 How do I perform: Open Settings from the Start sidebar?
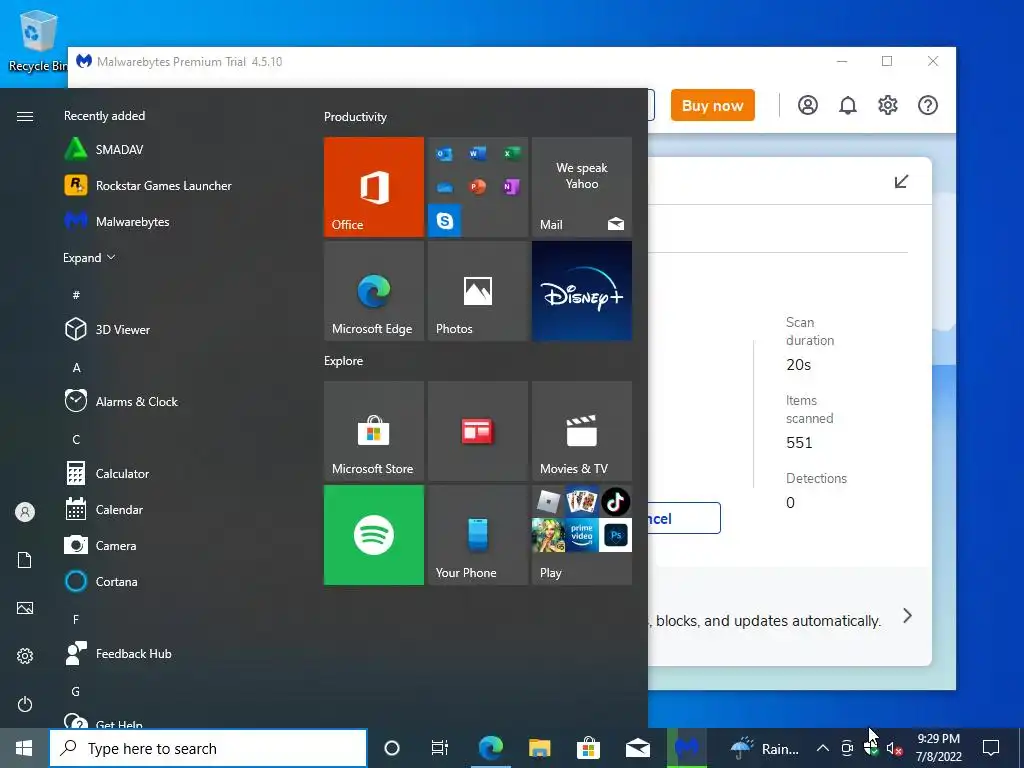(x=25, y=656)
